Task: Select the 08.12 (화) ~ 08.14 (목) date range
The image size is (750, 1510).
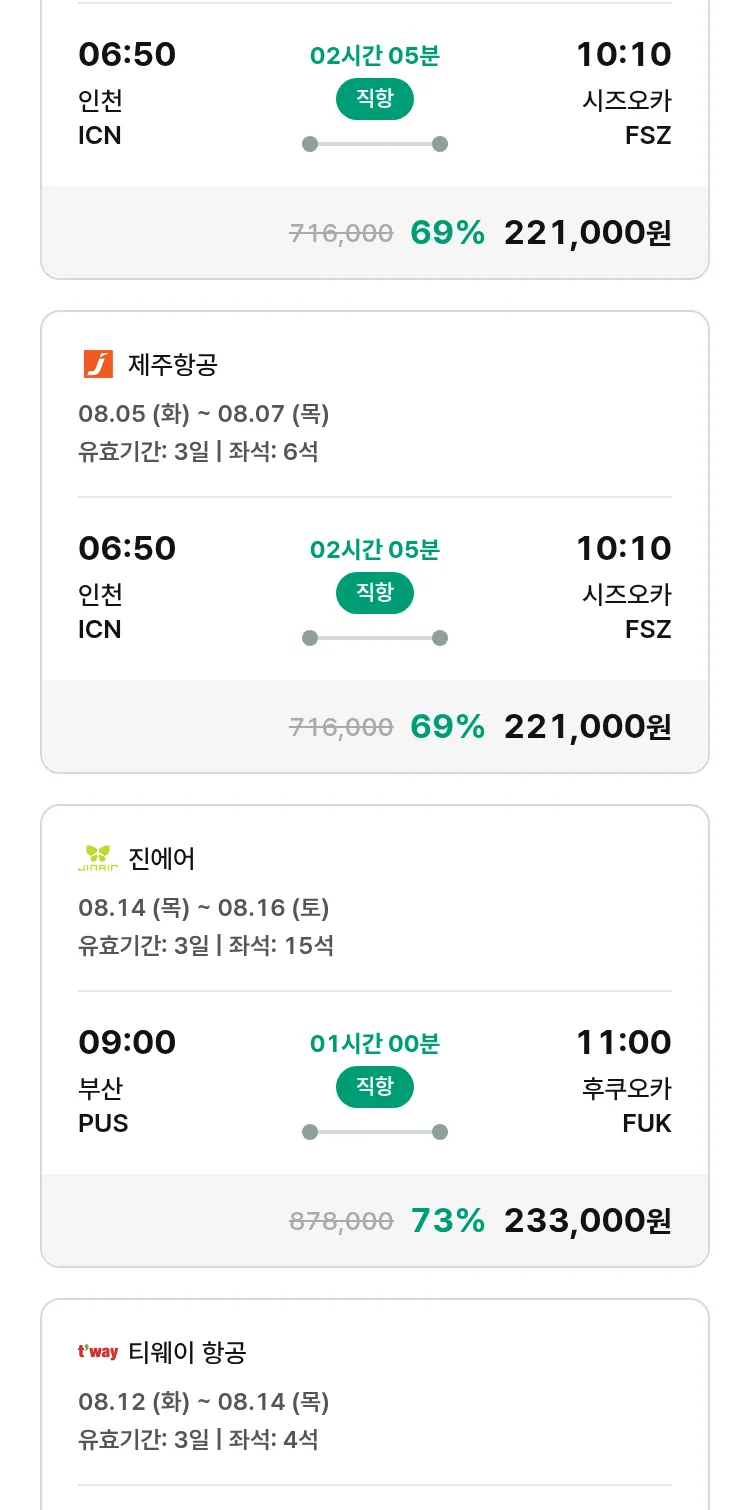Action: point(204,1402)
